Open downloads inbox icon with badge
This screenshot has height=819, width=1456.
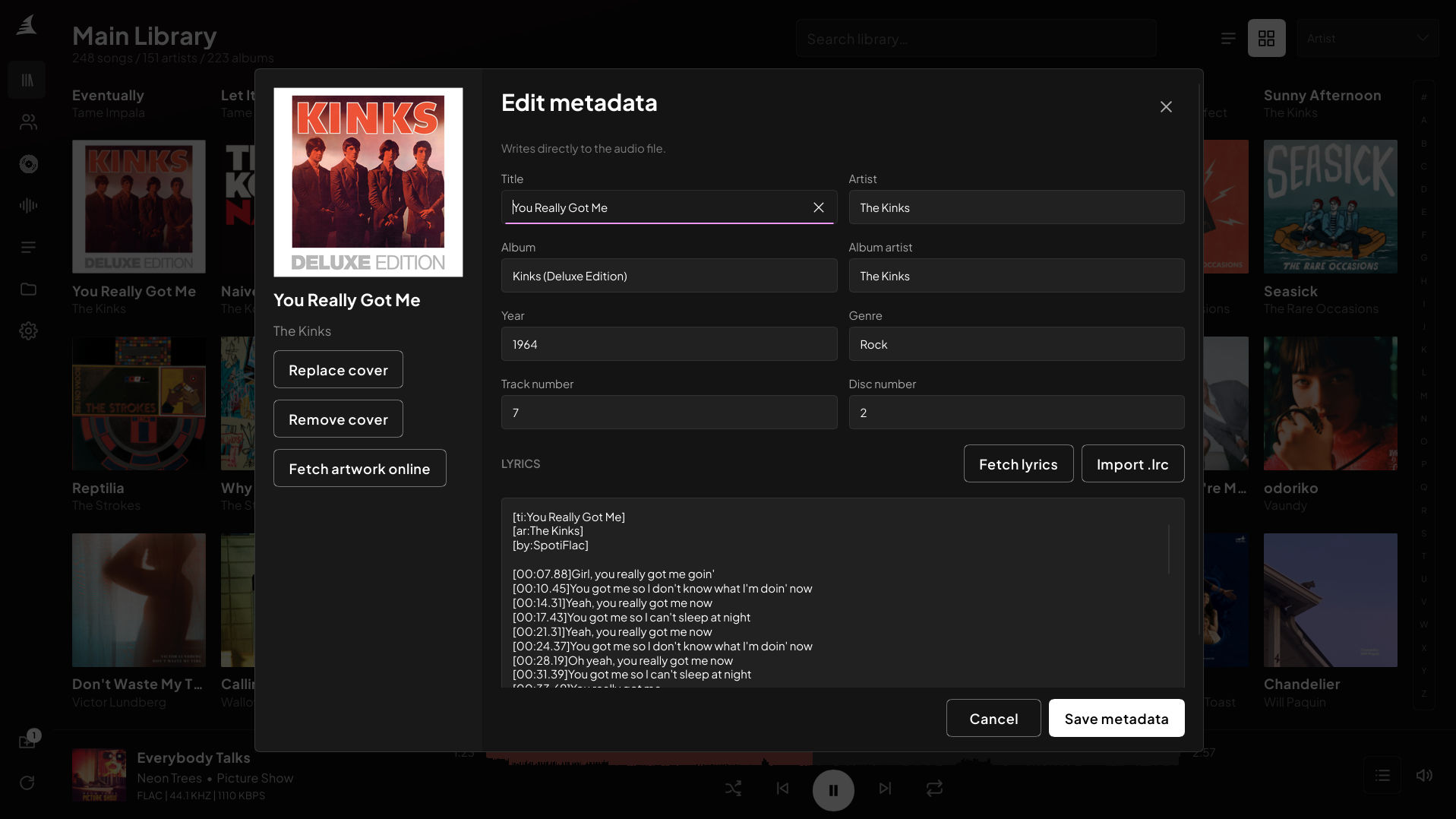(28, 741)
